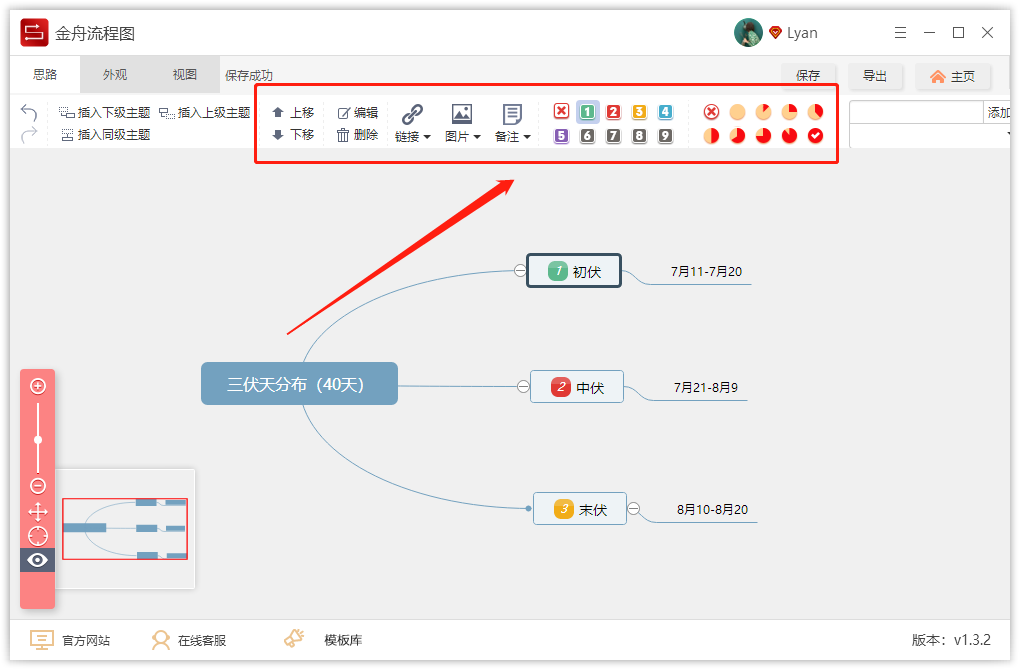Open 在线客服 online support
The height and width of the screenshot is (670, 1020).
189,640
